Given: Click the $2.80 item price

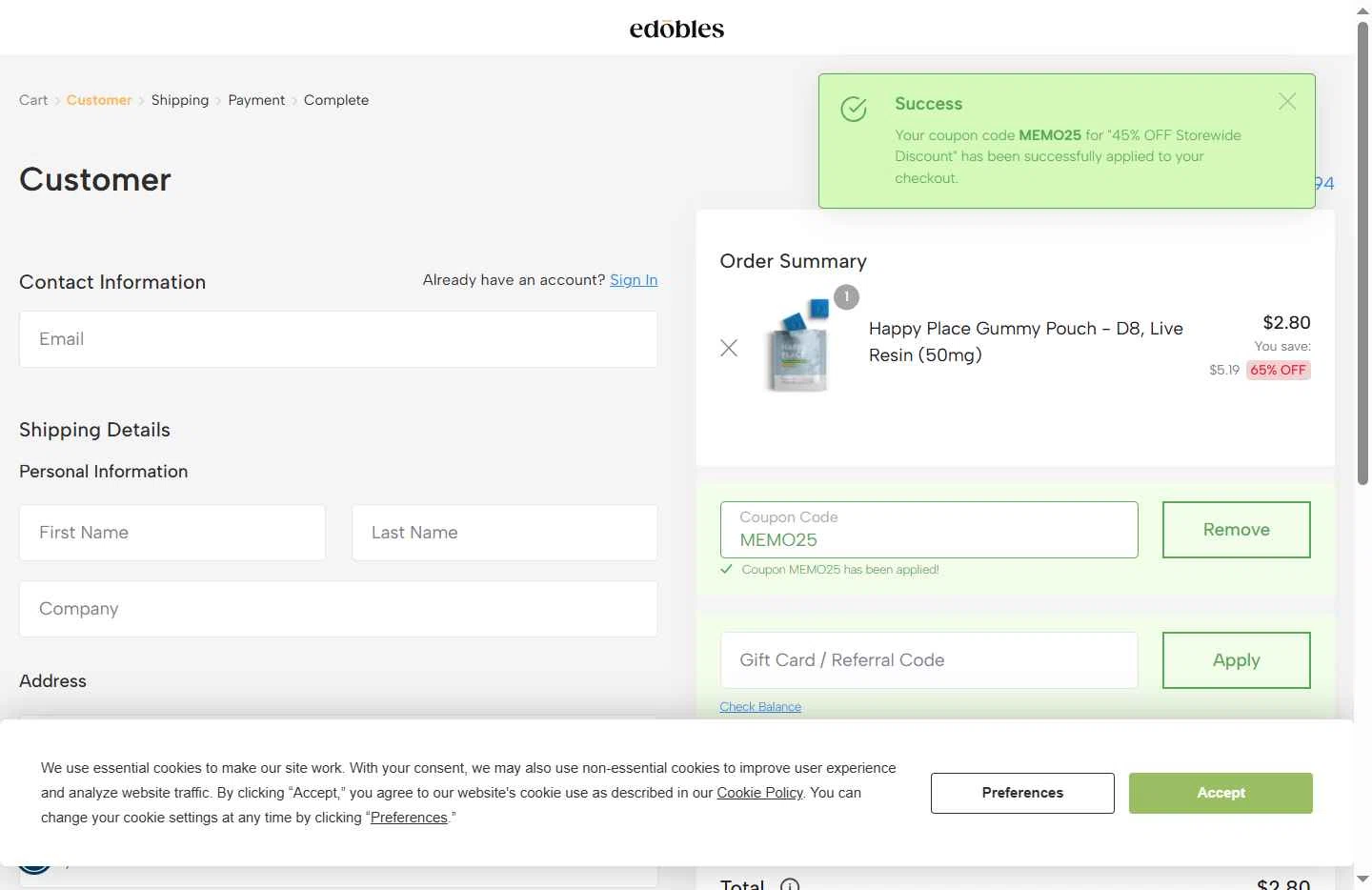Looking at the screenshot, I should point(1286,322).
